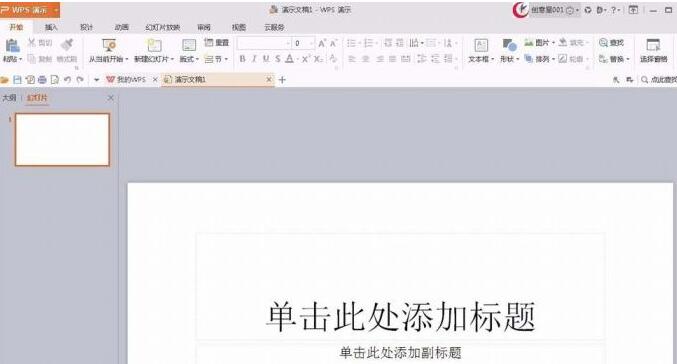The image size is (677, 364).
Task: Click the Subscript icon
Action: (318, 59)
